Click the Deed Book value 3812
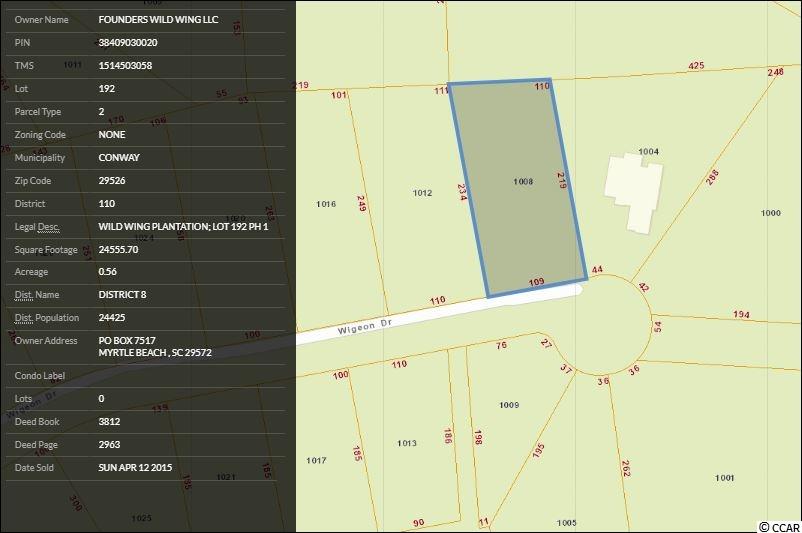This screenshot has width=802, height=533. tap(109, 421)
